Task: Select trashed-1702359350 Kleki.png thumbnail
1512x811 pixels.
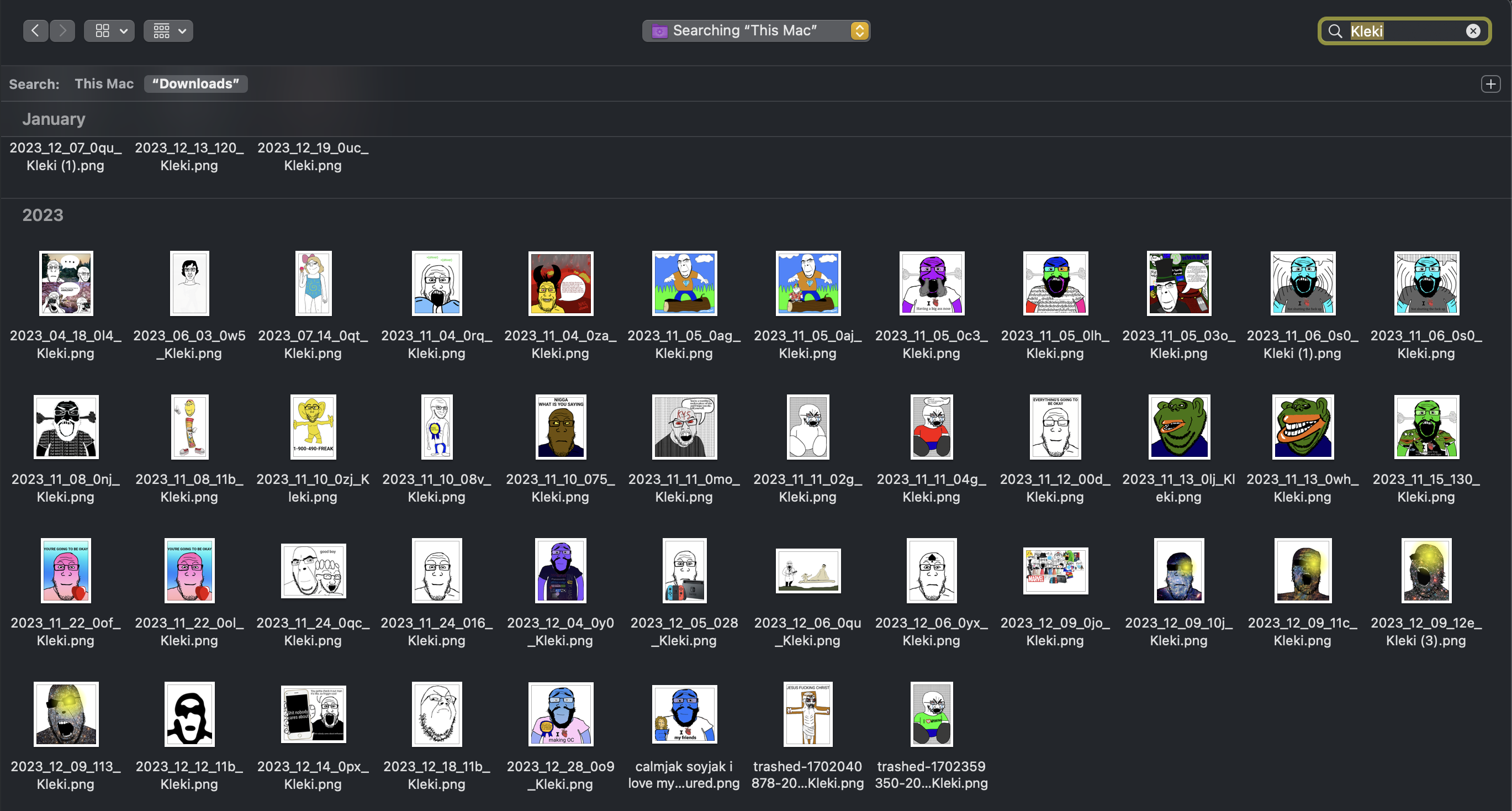Action: point(931,714)
